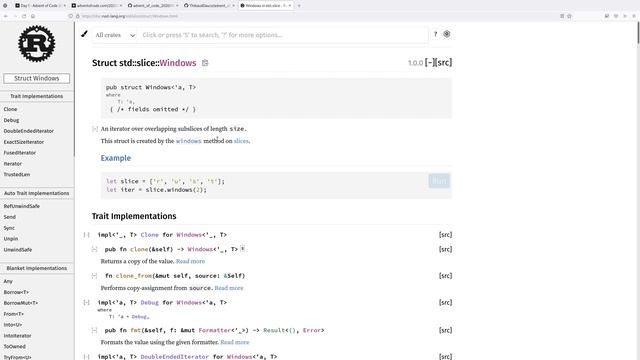This screenshot has width=640, height=360.
Task: Click the browser home icon
Action: pos(33,16)
